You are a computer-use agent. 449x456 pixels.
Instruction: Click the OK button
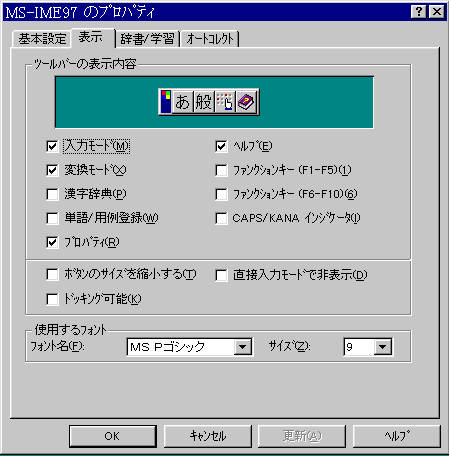tap(113, 436)
